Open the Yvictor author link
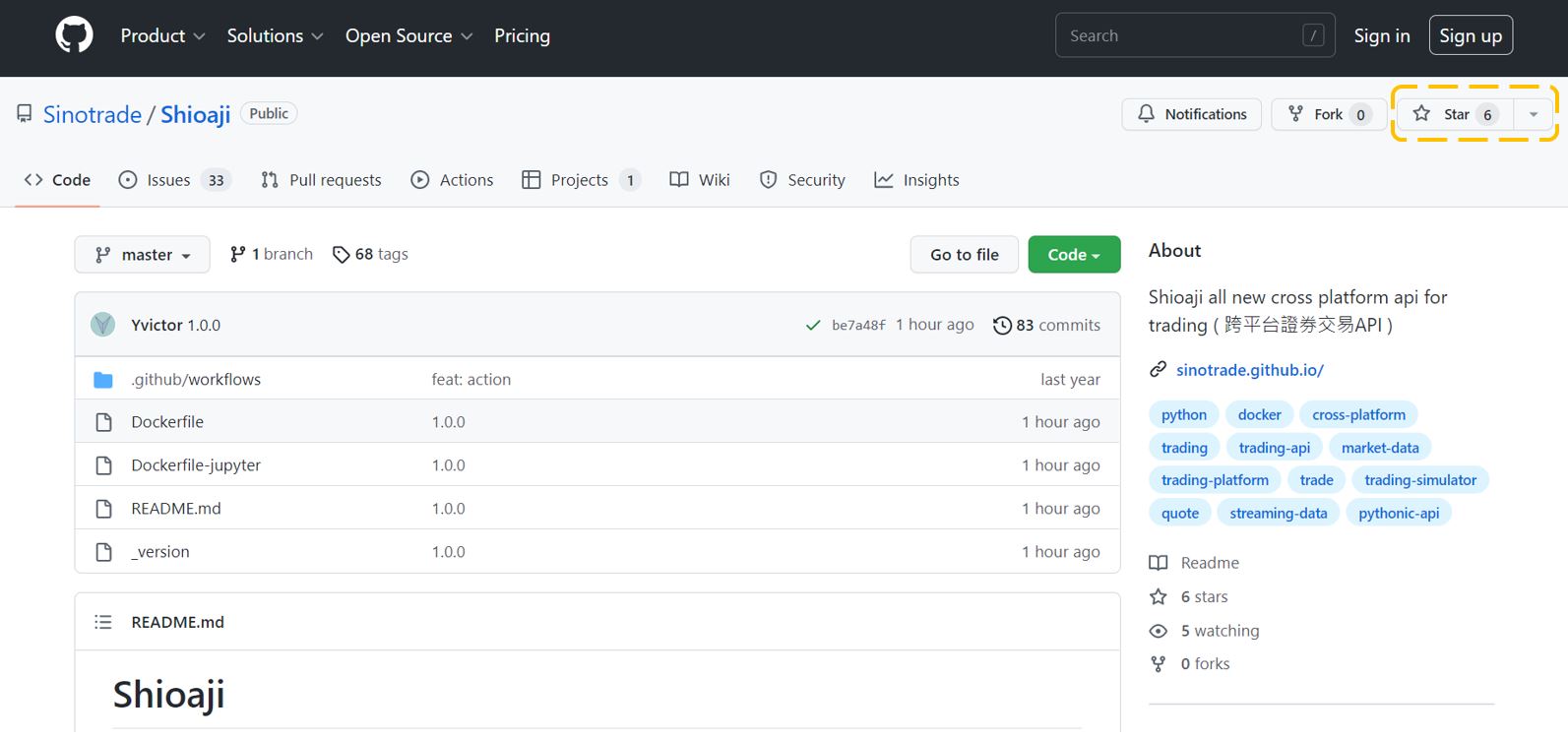Image resolution: width=1568 pixels, height=739 pixels. [157, 325]
